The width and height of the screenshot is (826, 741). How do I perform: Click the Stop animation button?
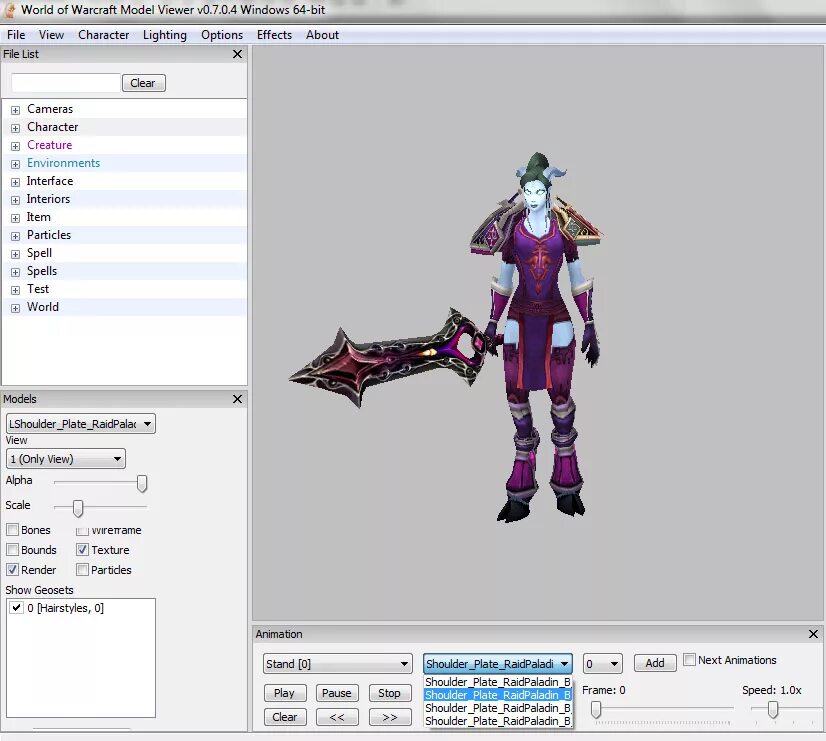coord(390,693)
